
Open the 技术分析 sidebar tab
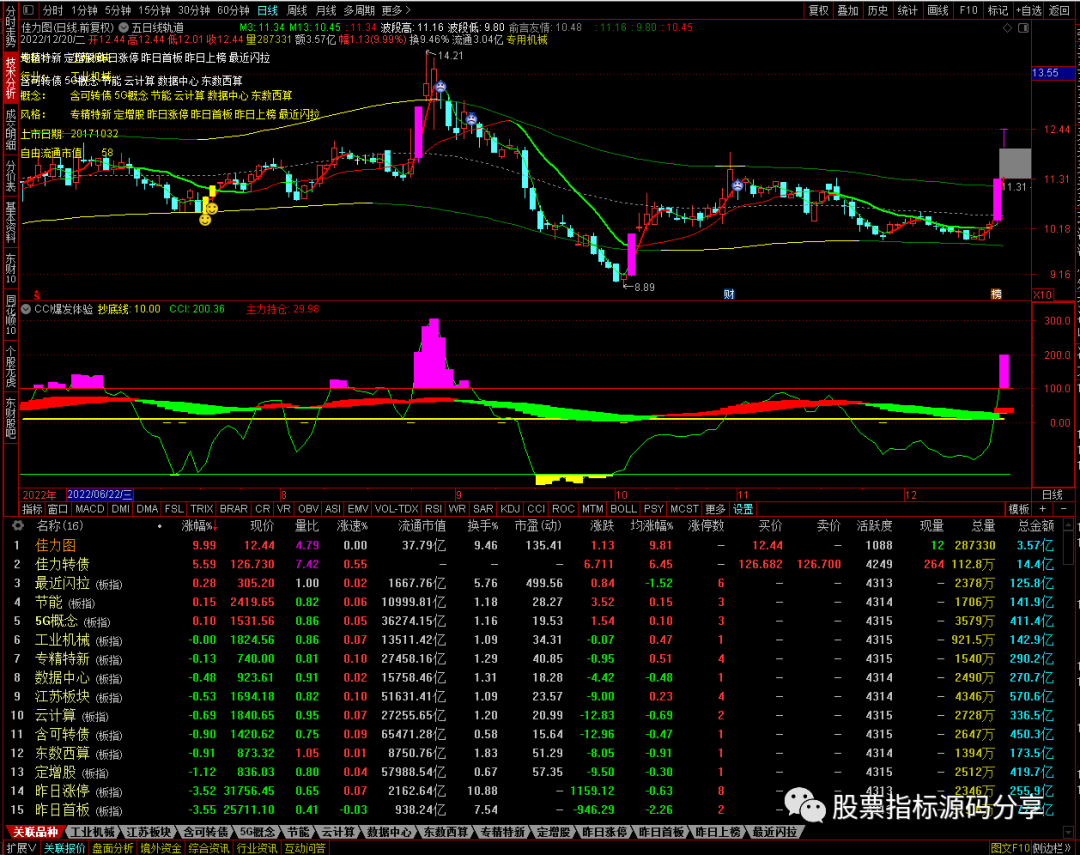click(x=10, y=78)
